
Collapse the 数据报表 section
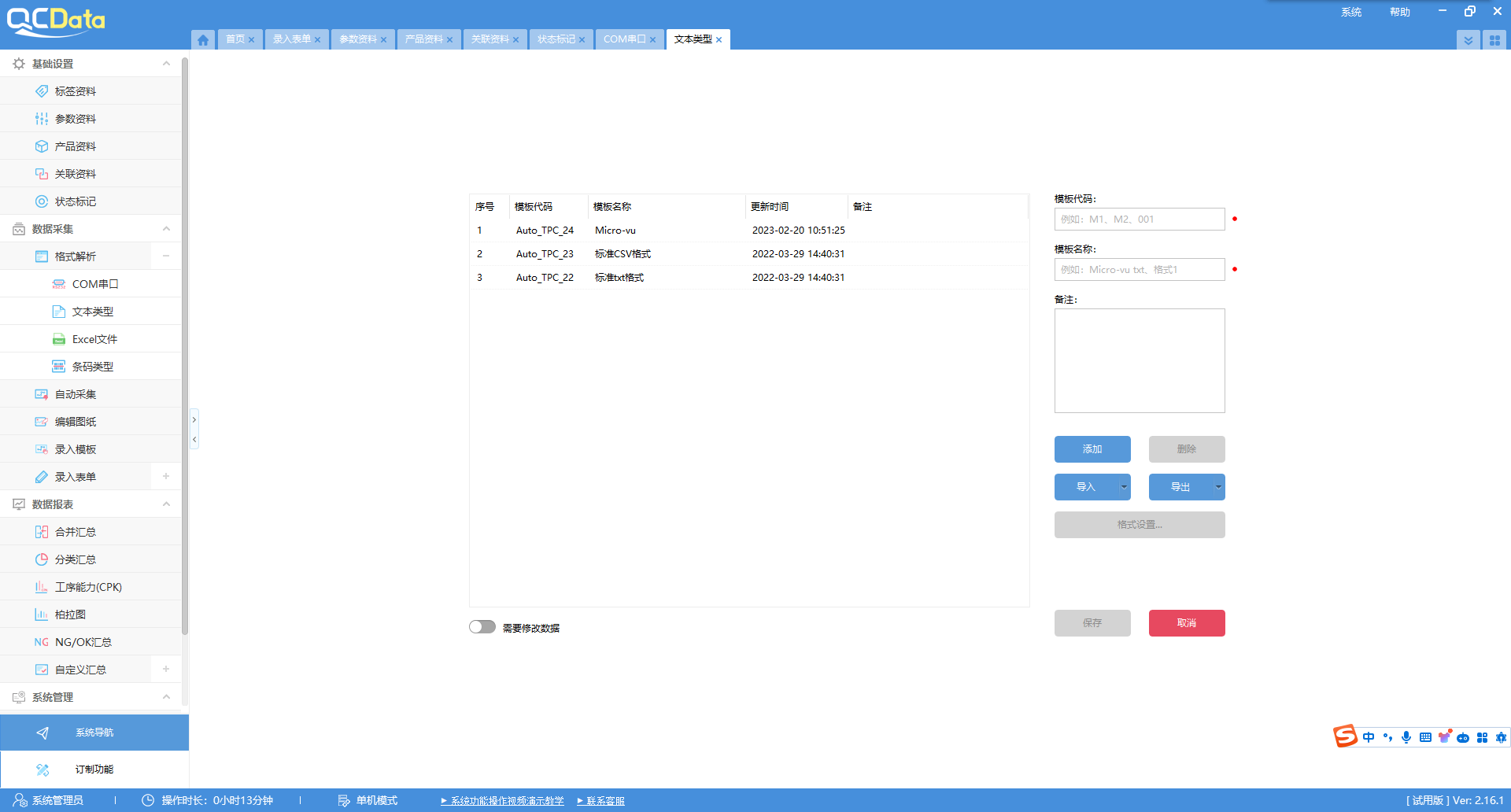pos(166,504)
